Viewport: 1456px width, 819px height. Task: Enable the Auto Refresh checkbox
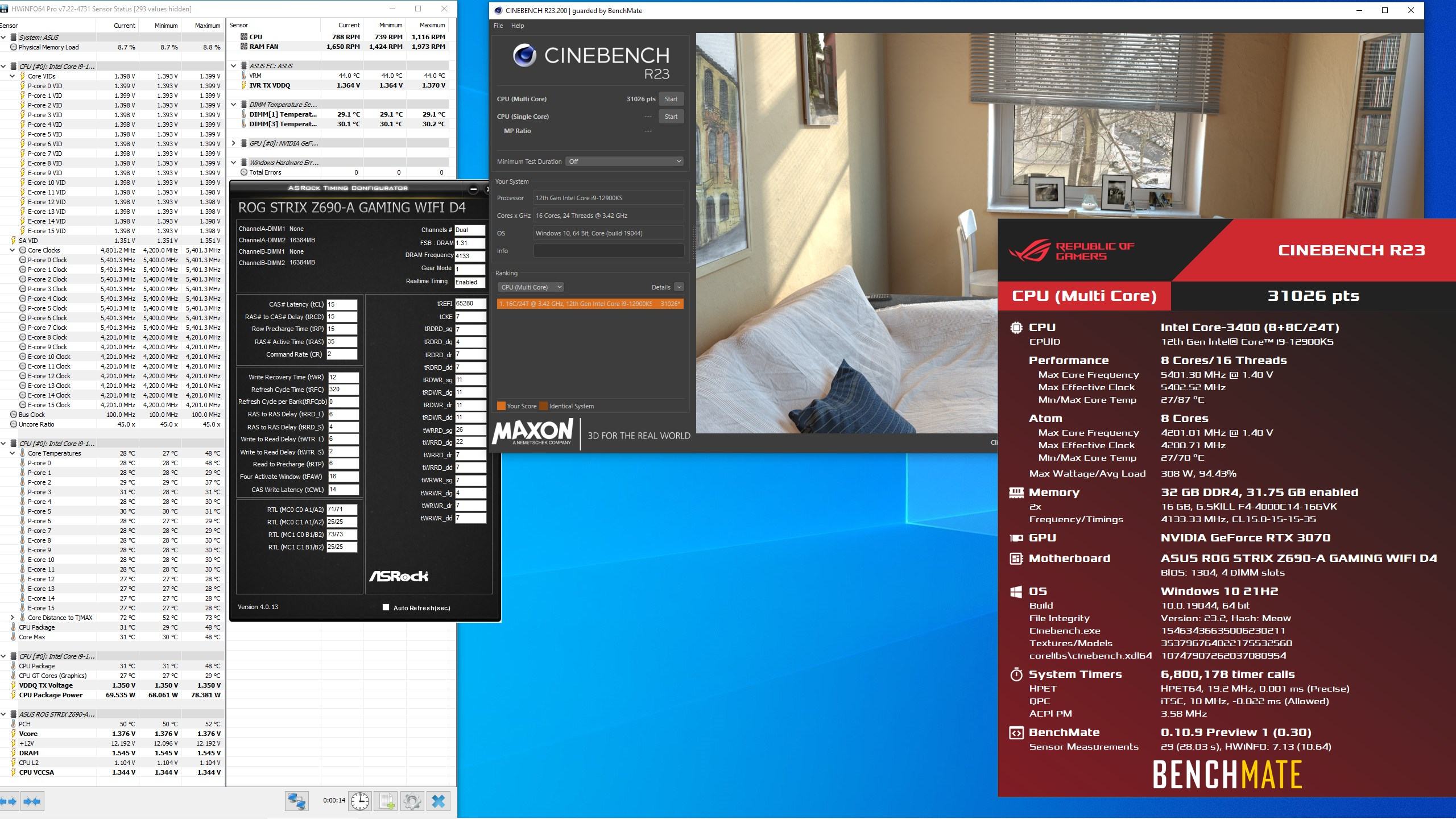[386, 607]
